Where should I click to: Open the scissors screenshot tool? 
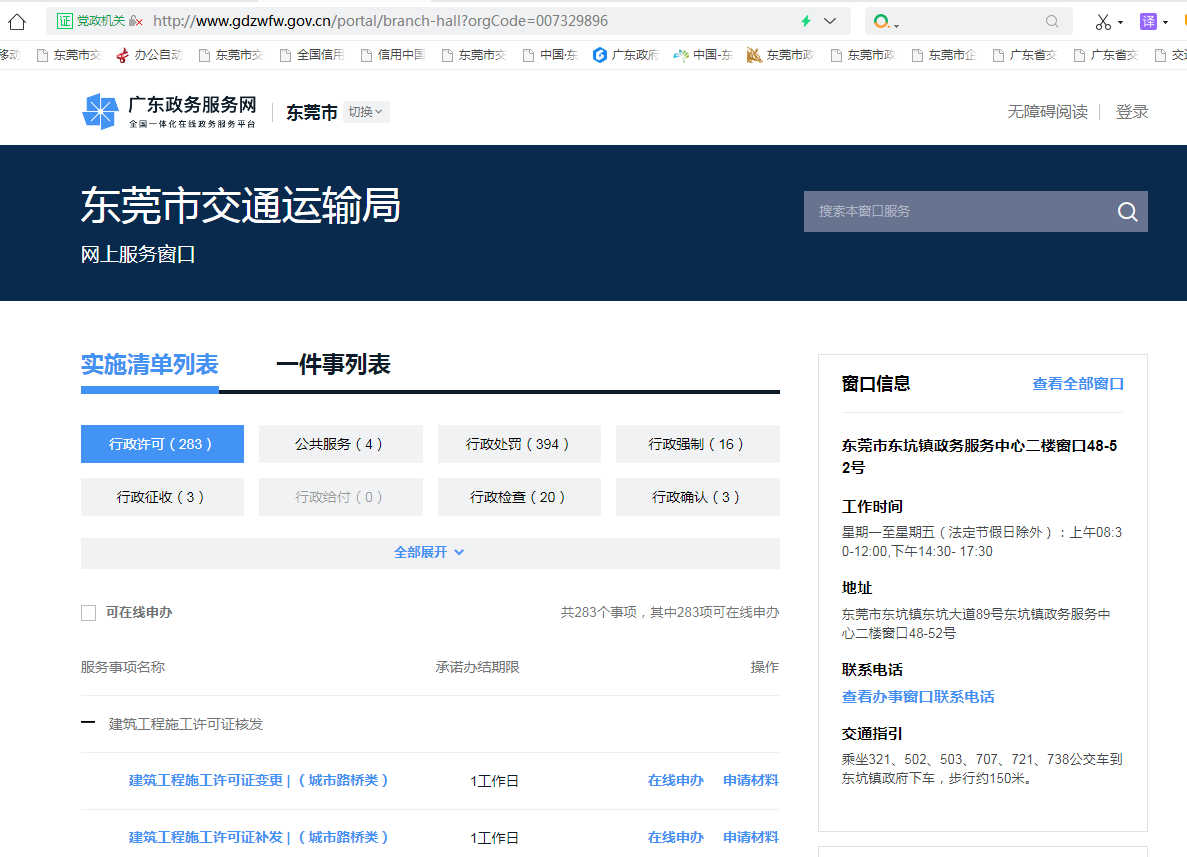coord(1103,22)
